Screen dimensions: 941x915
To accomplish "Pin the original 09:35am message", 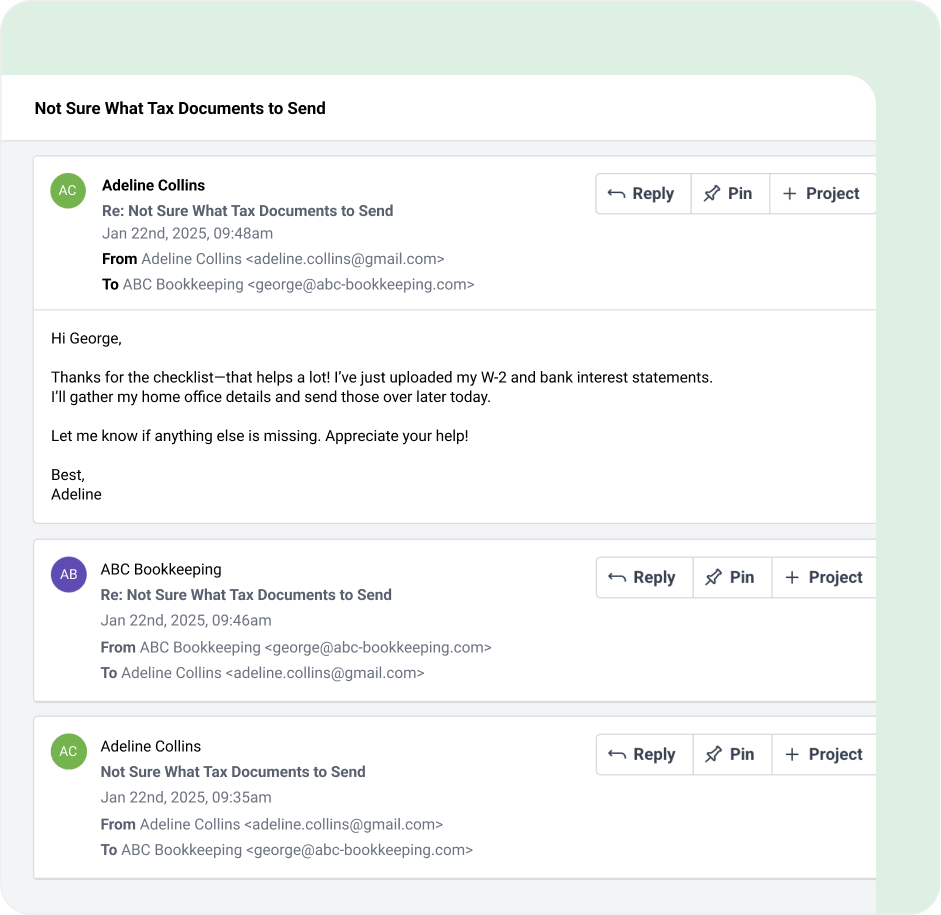I will pyautogui.click(x=732, y=754).
